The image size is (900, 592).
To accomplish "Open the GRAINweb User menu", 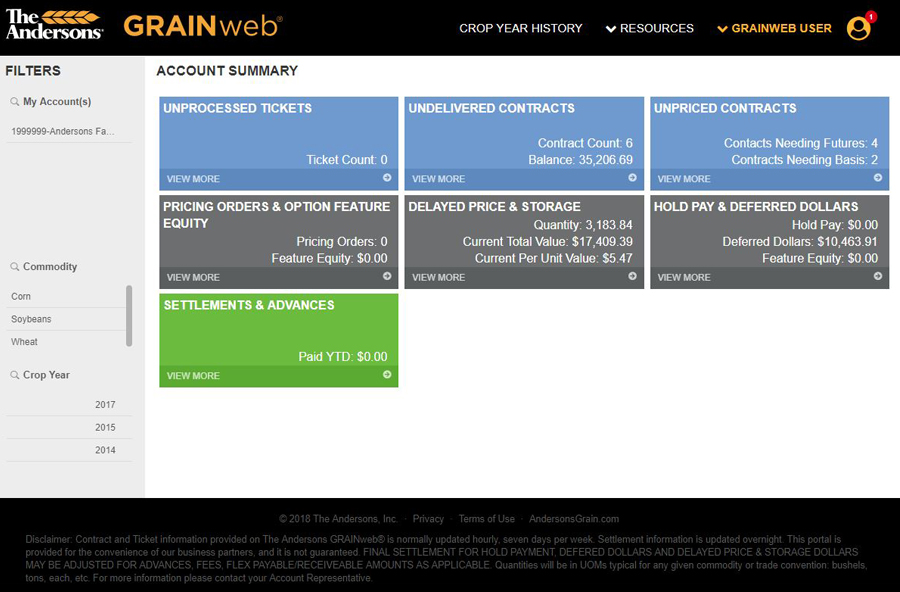I will [x=781, y=29].
